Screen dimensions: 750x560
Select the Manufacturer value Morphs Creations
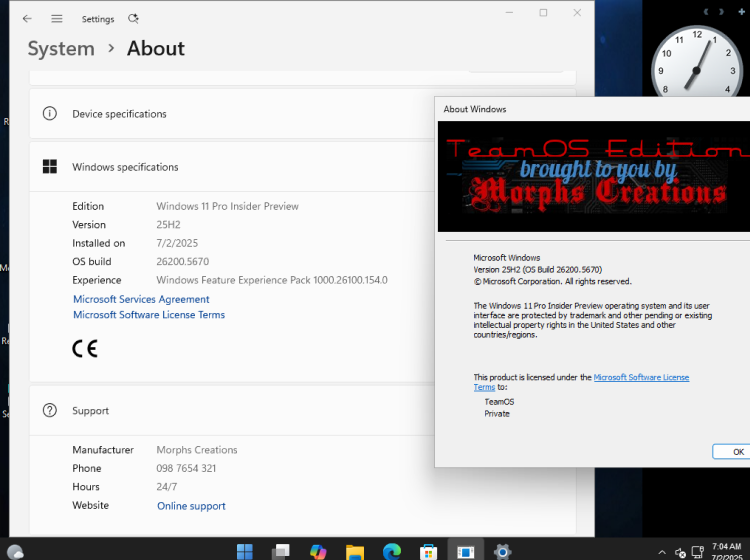click(197, 450)
